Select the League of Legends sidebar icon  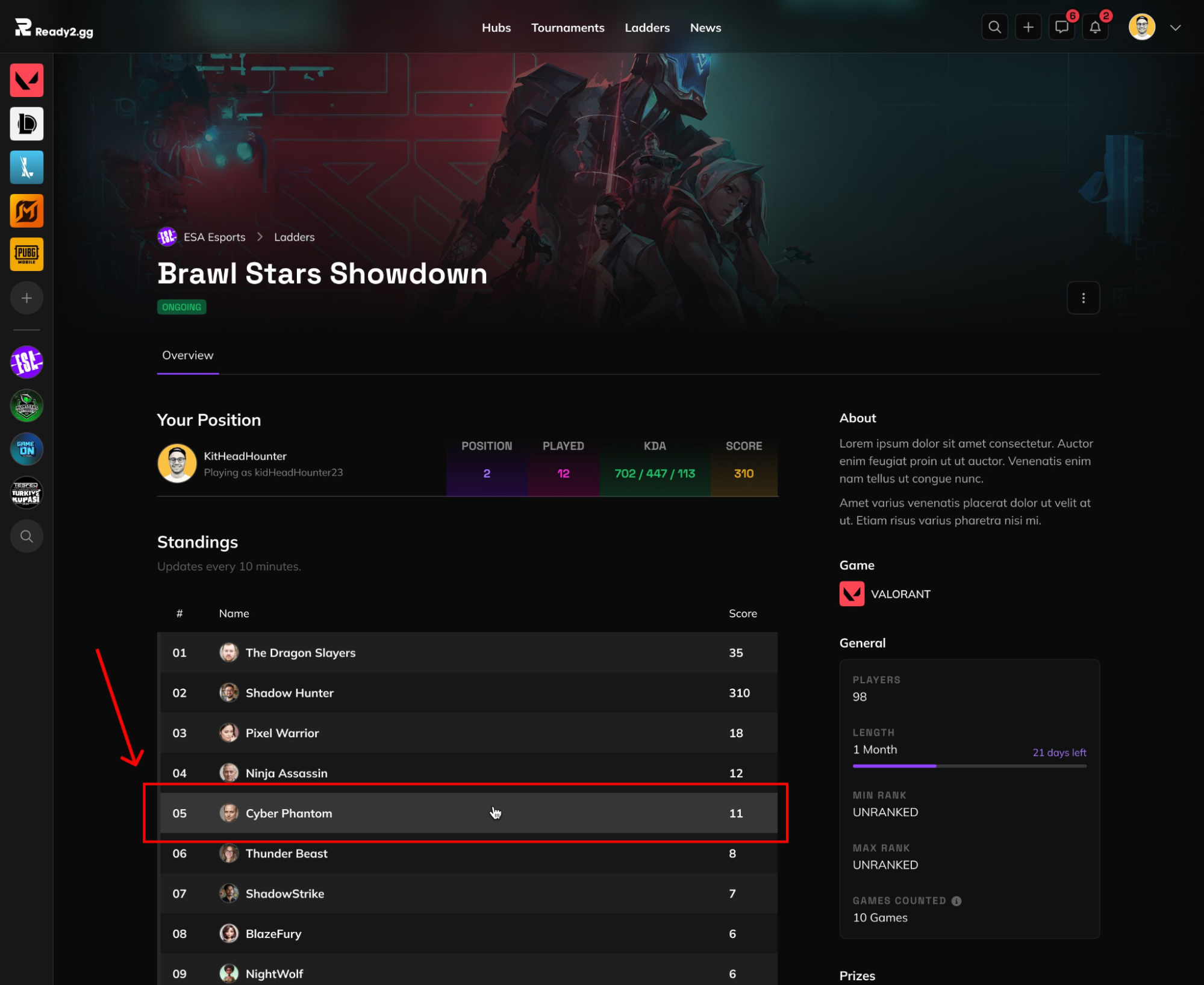point(27,124)
